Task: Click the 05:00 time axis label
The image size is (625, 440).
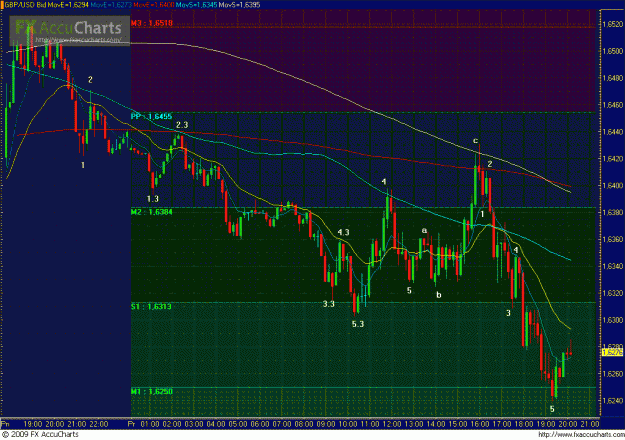Action: 238,424
